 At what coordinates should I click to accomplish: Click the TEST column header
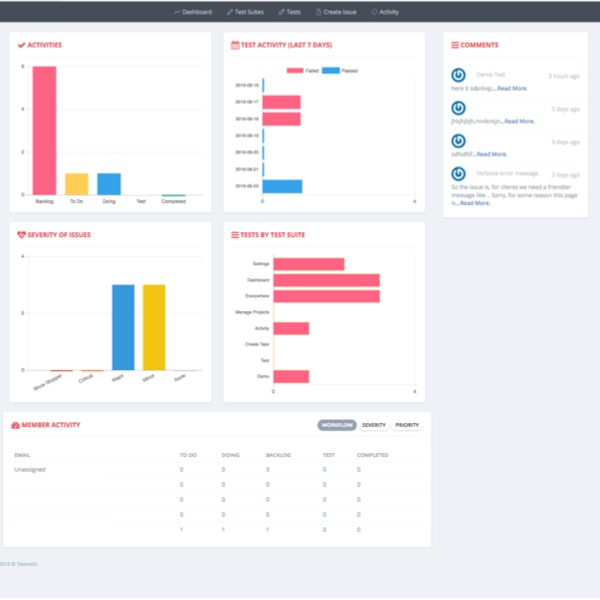coord(329,455)
